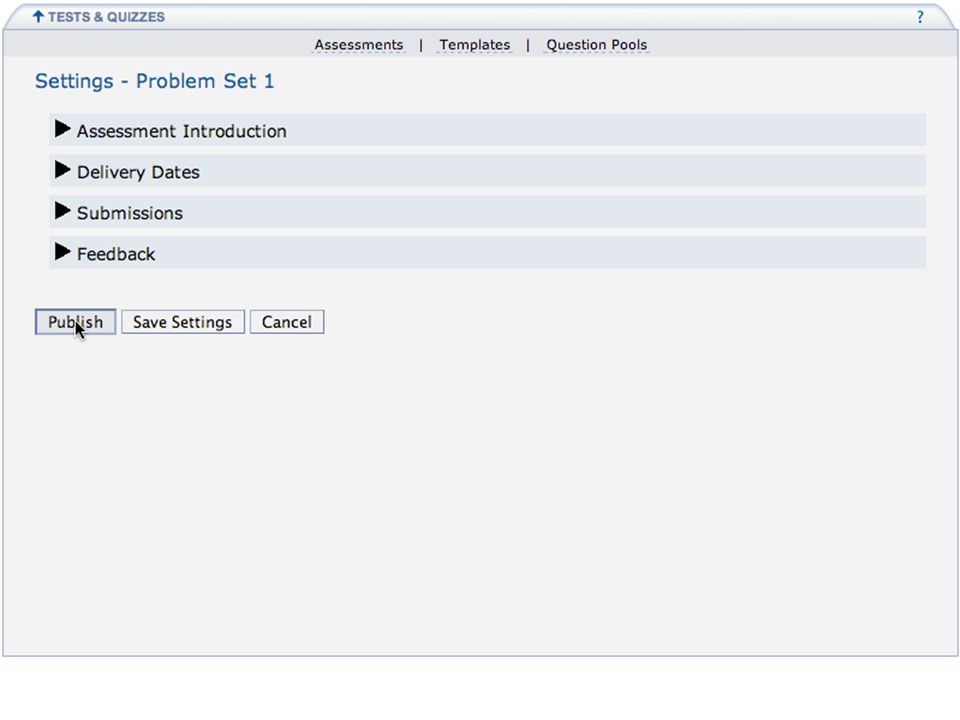
Task: Click the help question mark icon
Action: (920, 17)
